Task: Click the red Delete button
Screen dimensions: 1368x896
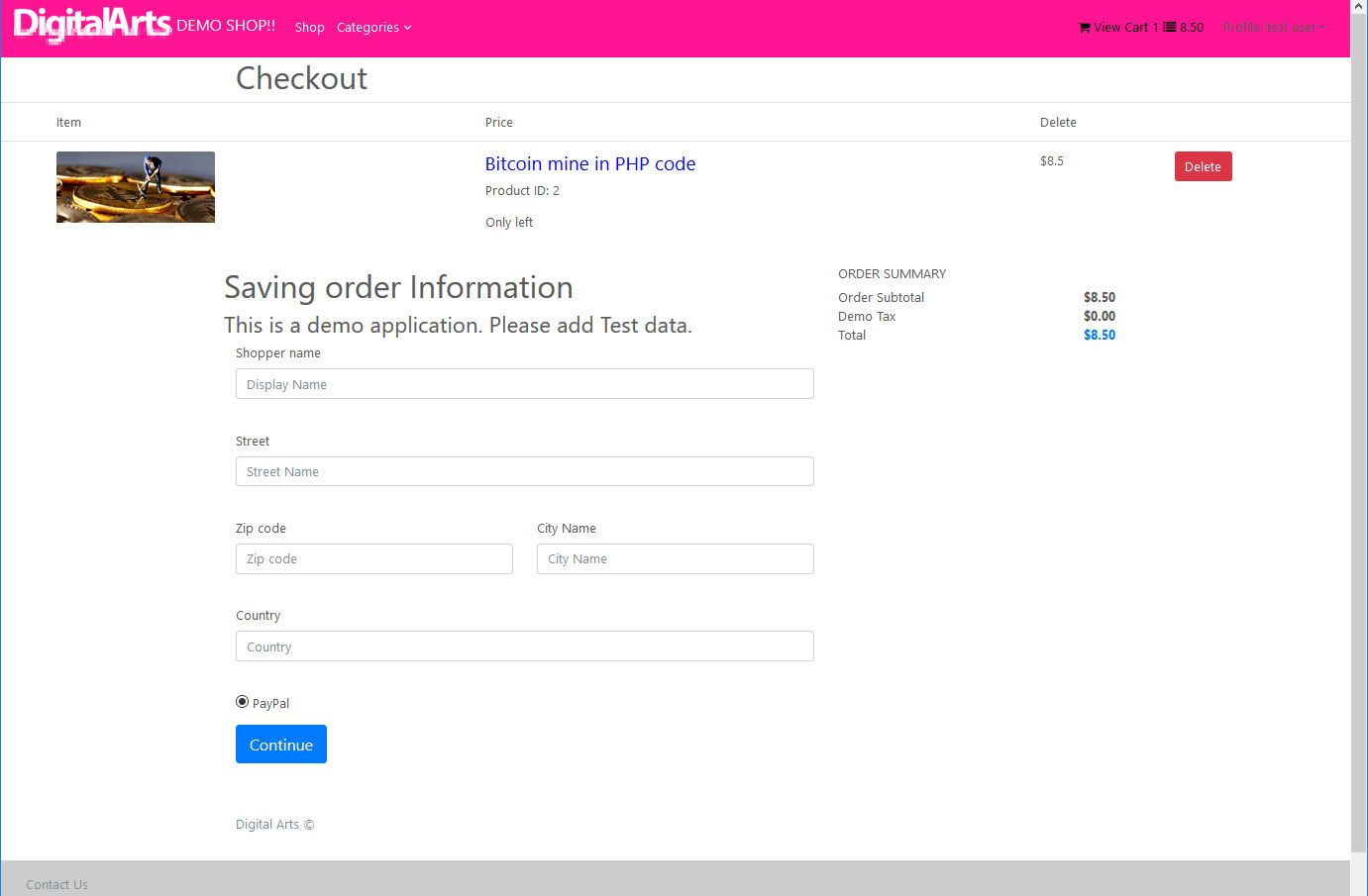Action: [x=1203, y=166]
